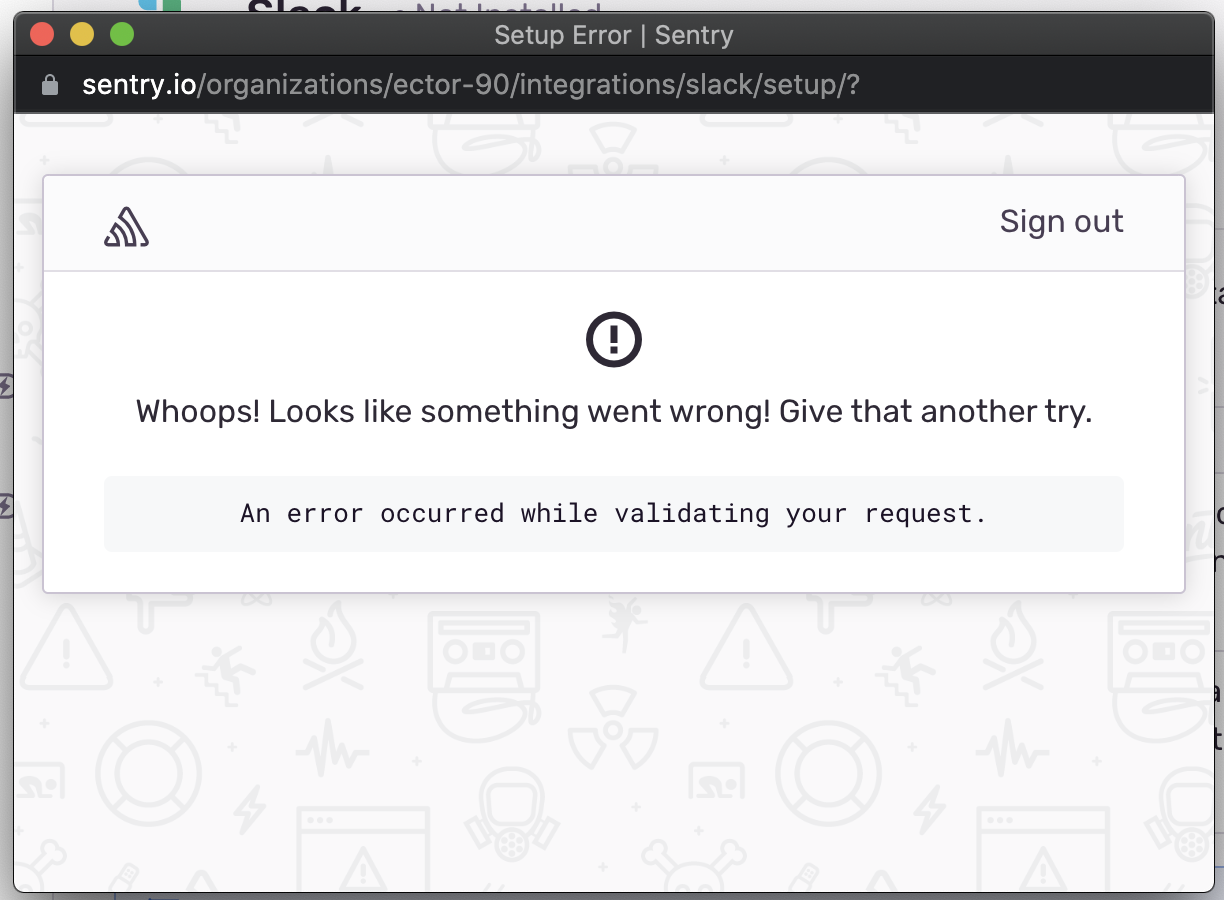Screen dimensions: 1224x900
Task: Click the yellow minimize button
Action: (x=81, y=33)
